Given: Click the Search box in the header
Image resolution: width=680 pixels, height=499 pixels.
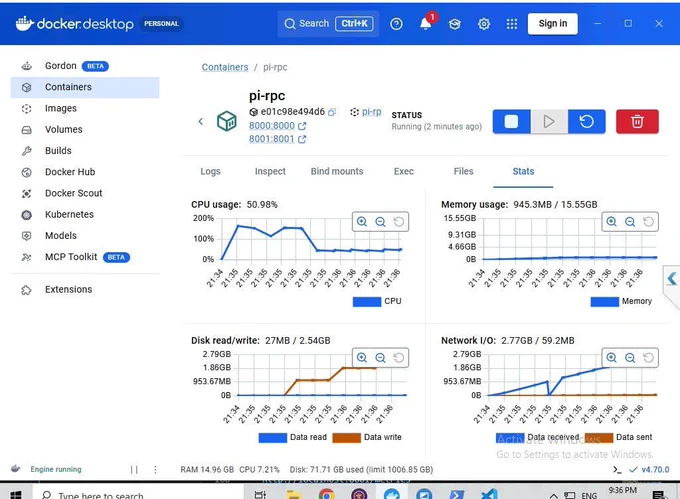Looking at the screenshot, I should [328, 23].
